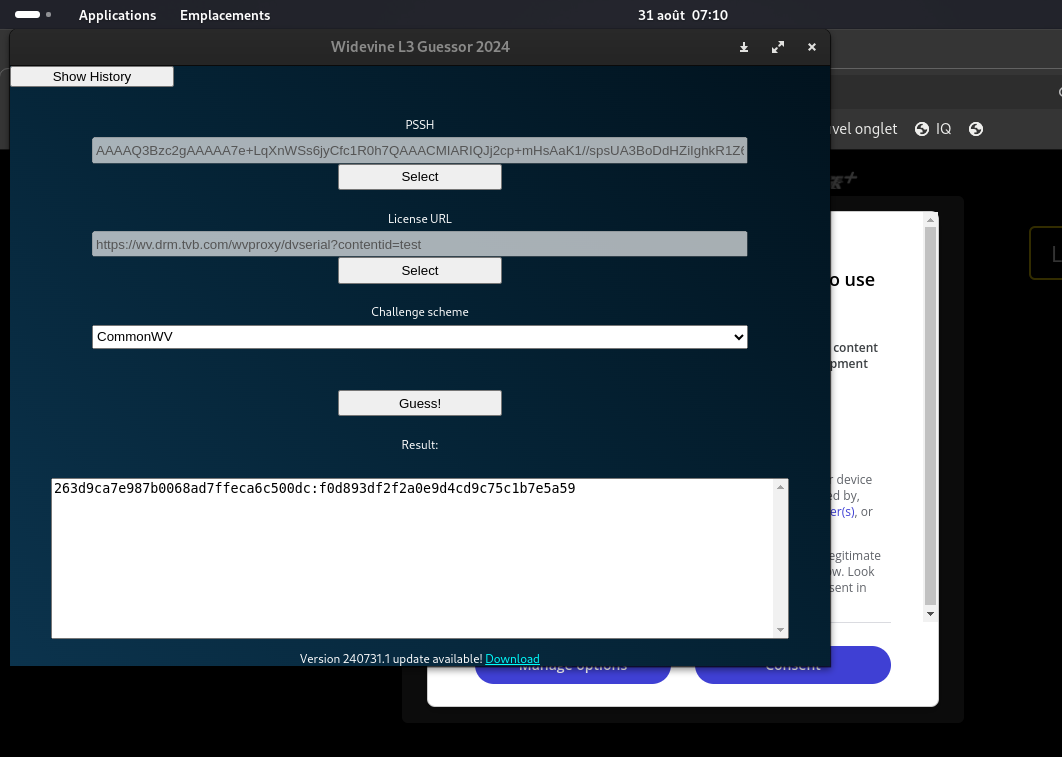The width and height of the screenshot is (1062, 757).
Task: Click Select button under PSSH field
Action: tap(420, 177)
